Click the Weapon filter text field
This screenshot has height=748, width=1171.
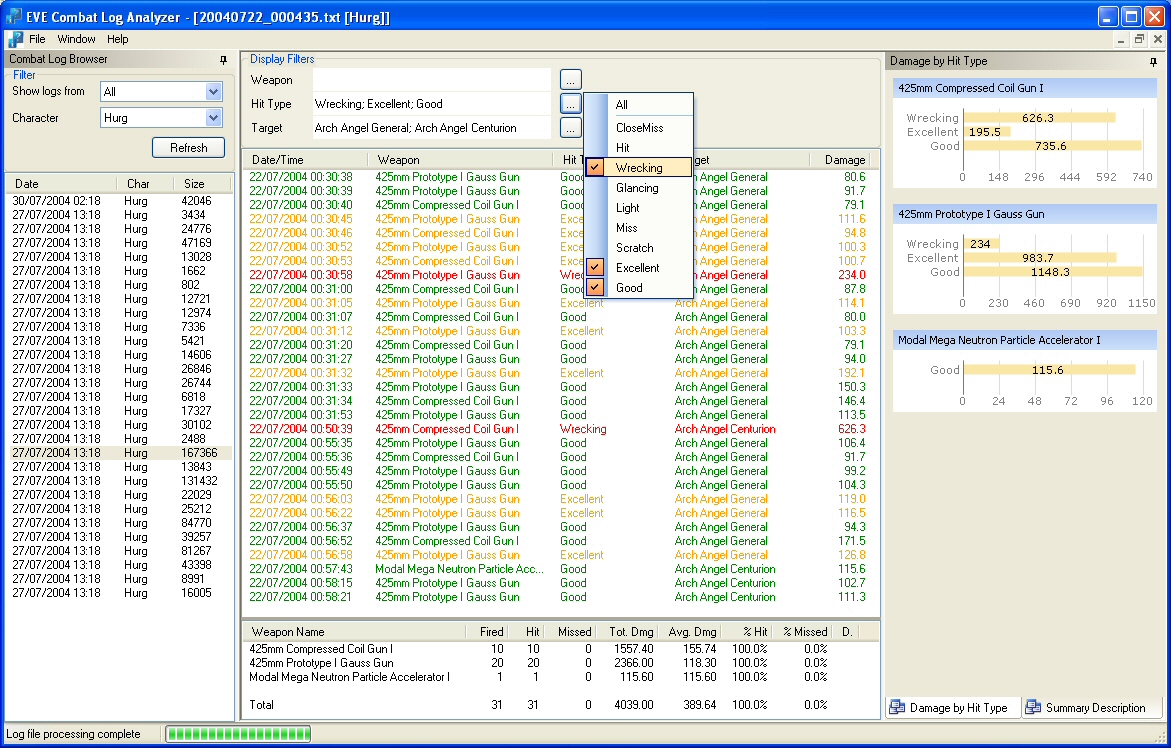coord(431,80)
